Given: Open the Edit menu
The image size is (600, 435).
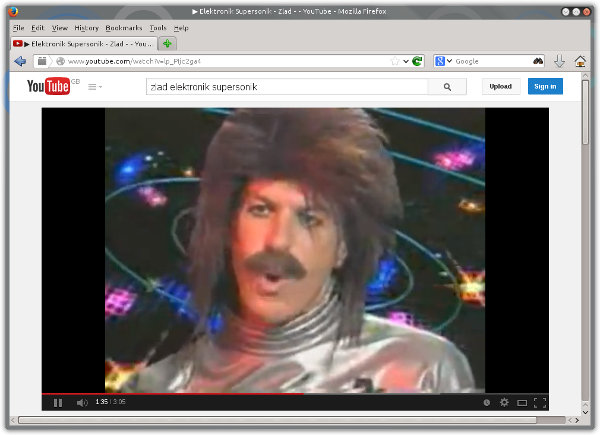Looking at the screenshot, I should coord(38,28).
